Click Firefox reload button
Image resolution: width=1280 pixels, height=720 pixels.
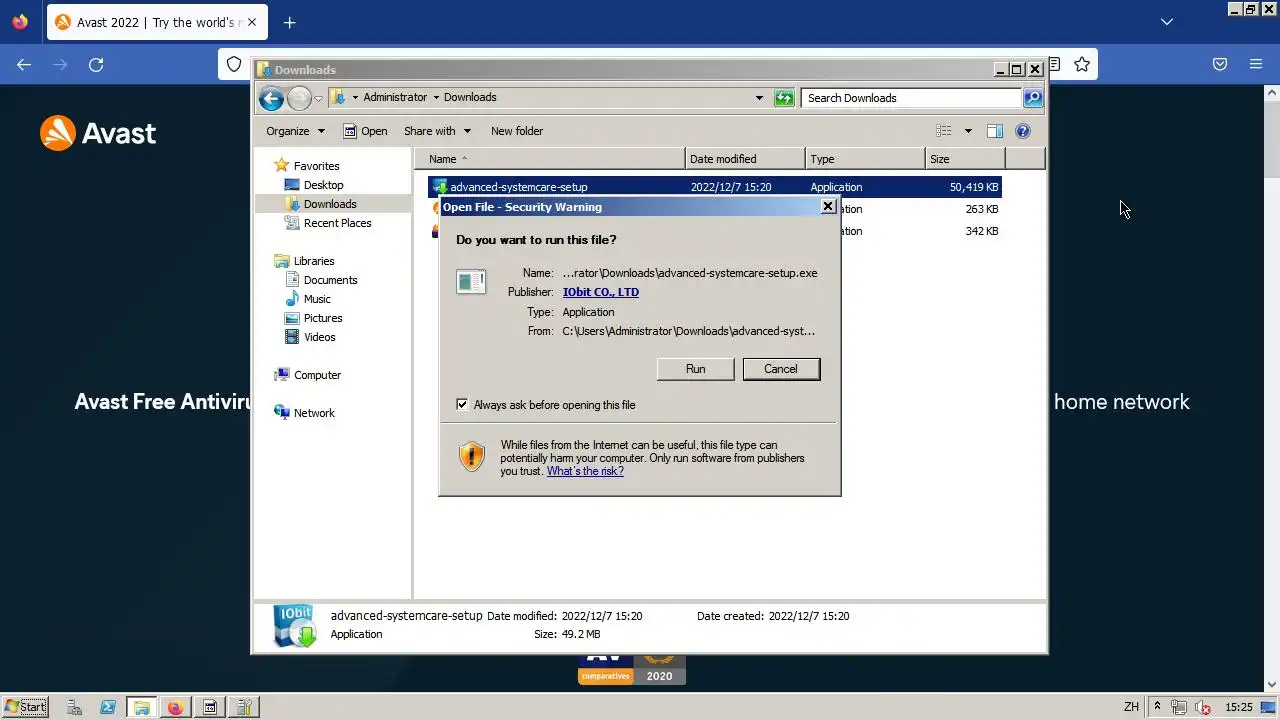click(x=96, y=64)
